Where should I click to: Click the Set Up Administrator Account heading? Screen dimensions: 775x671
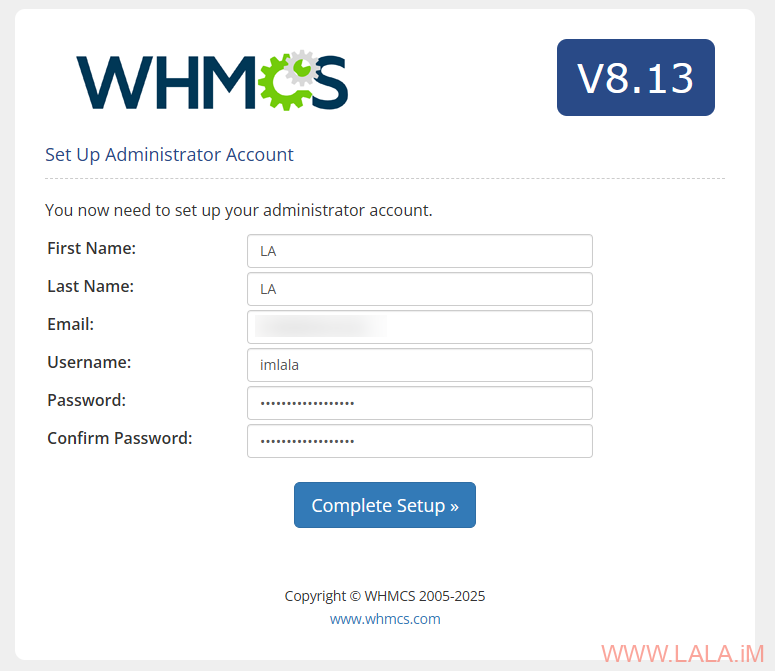169,155
